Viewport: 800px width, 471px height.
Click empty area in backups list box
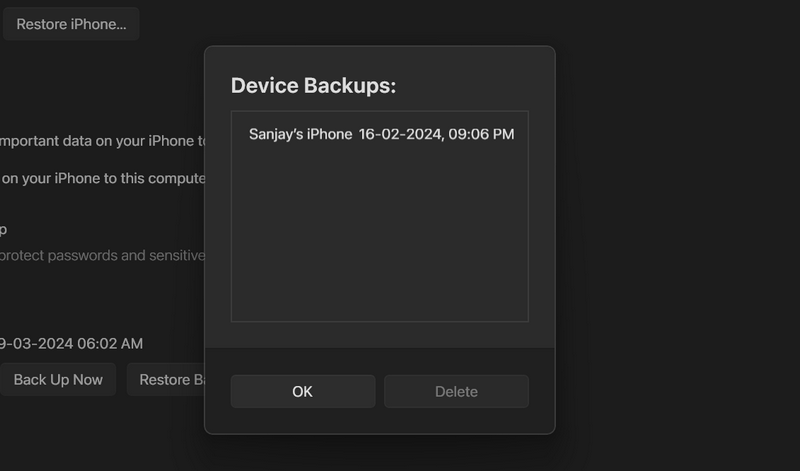click(x=379, y=240)
